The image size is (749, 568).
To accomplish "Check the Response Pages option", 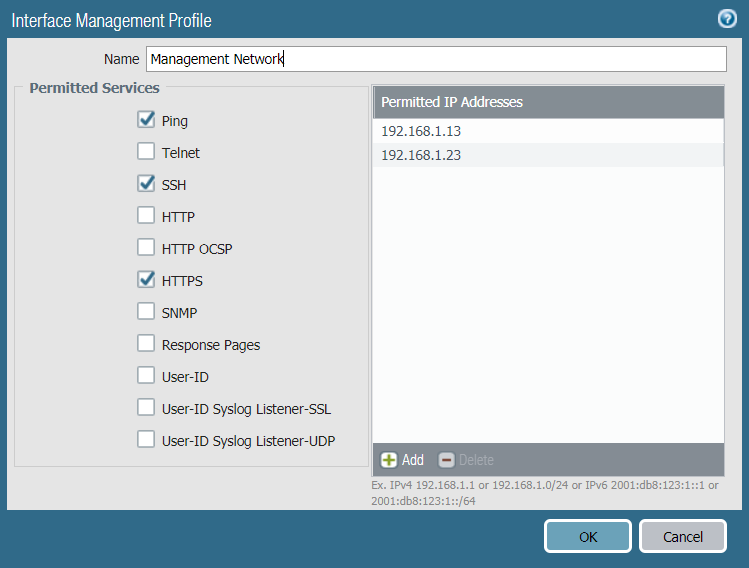I will (146, 345).
